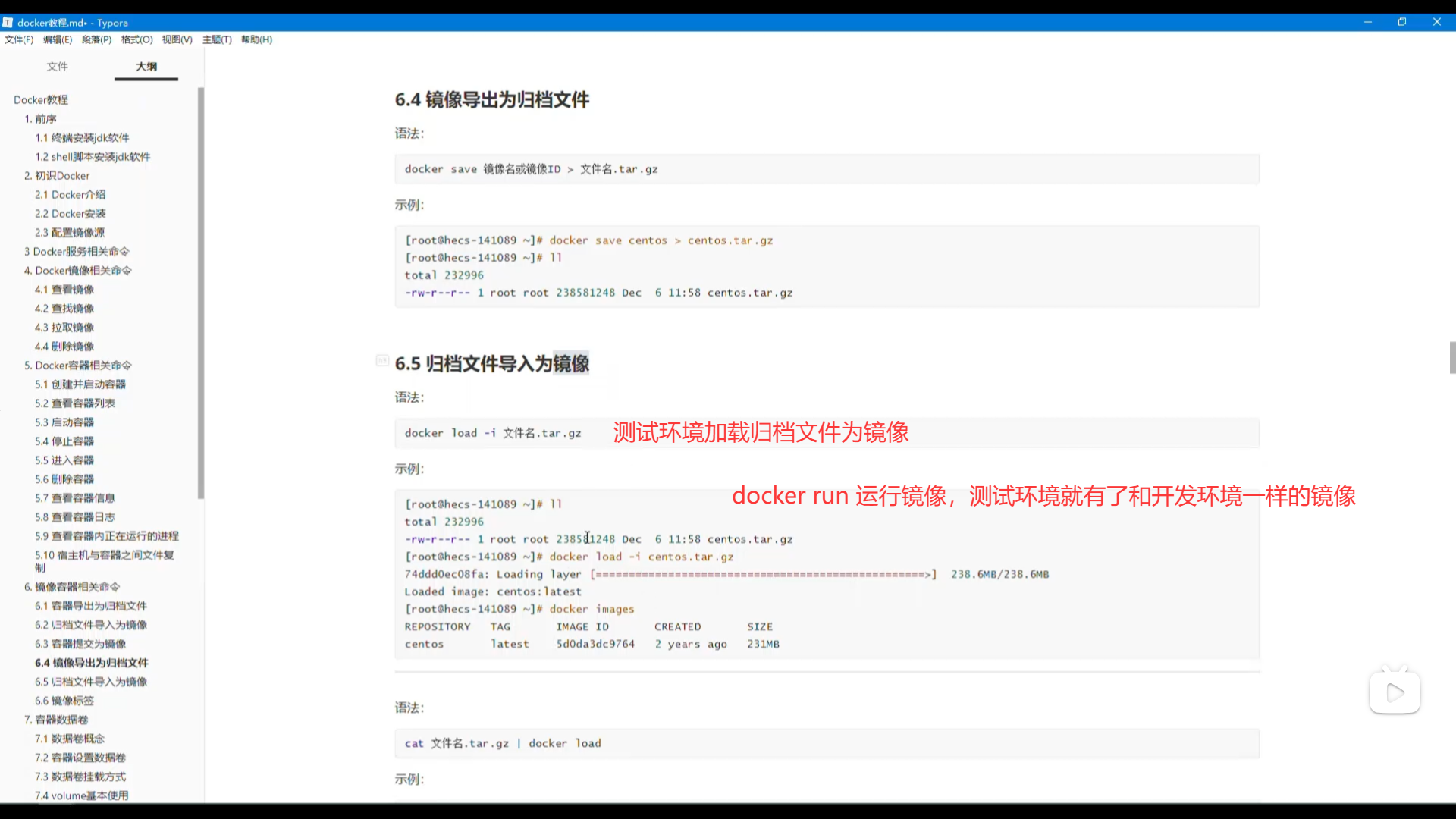Open outline entry 2.2 Docker安装

pyautogui.click(x=71, y=214)
